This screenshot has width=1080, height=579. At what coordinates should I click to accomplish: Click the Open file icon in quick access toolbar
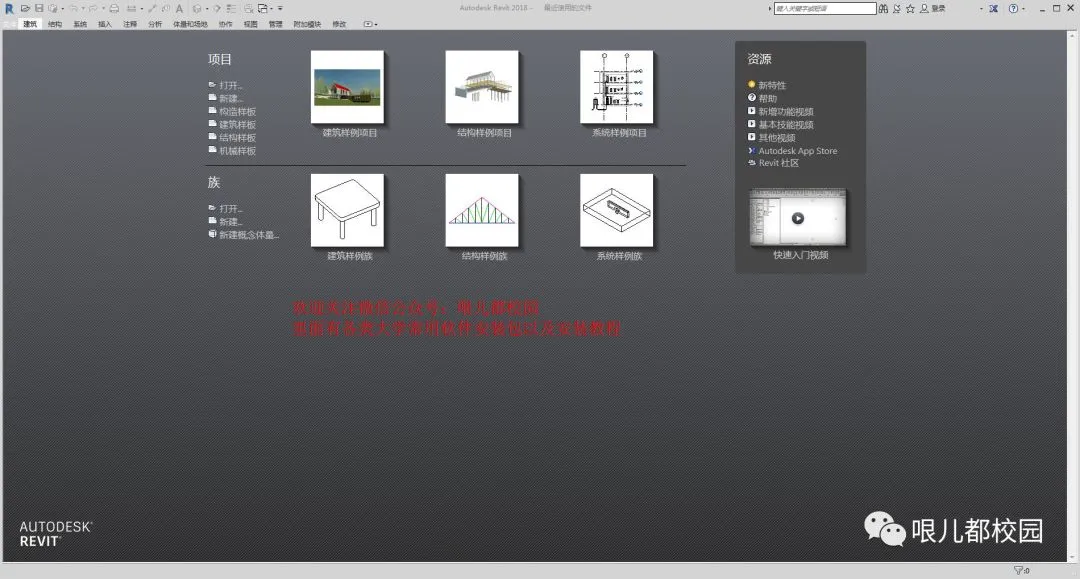[25, 8]
